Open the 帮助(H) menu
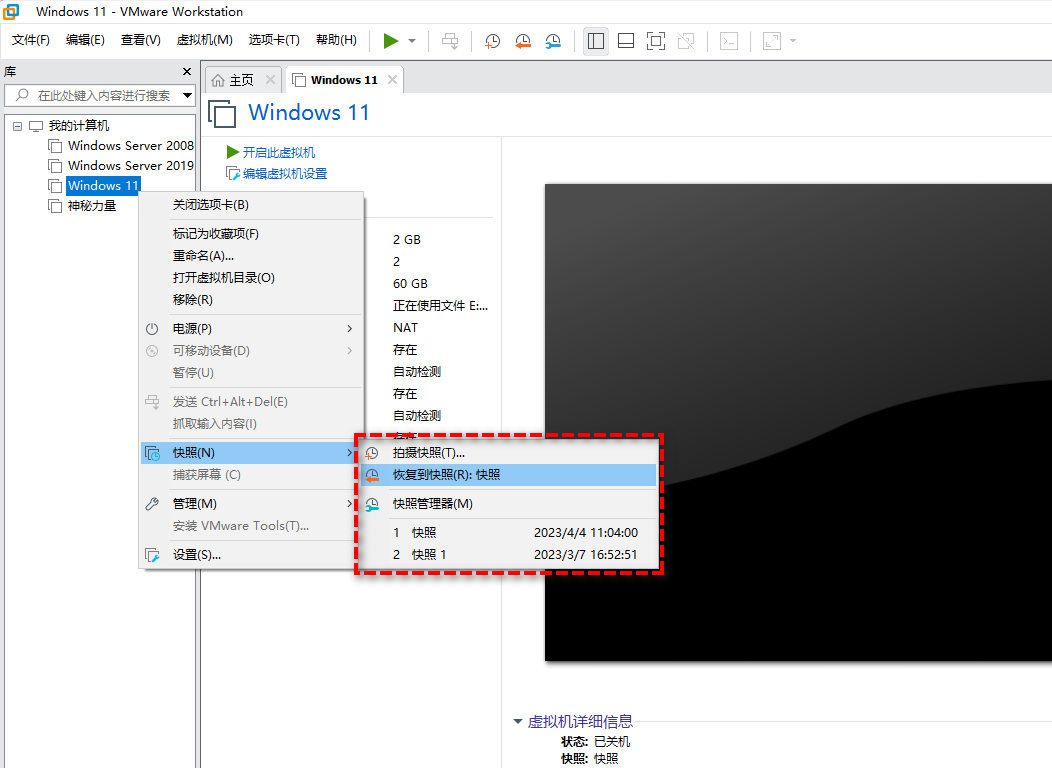Screen dimensions: 1052x768 tap(336, 40)
